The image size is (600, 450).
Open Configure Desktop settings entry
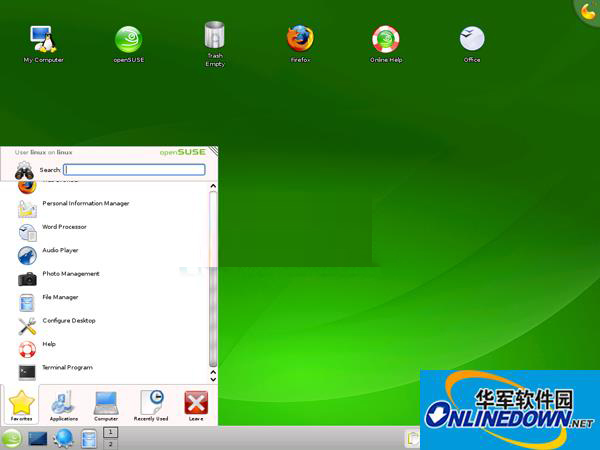point(68,321)
